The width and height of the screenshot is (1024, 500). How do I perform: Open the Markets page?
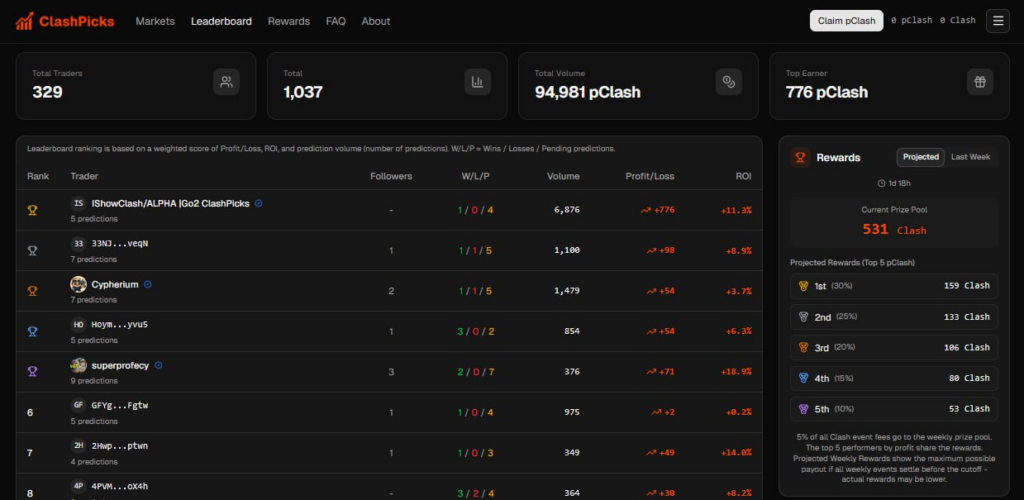[155, 21]
